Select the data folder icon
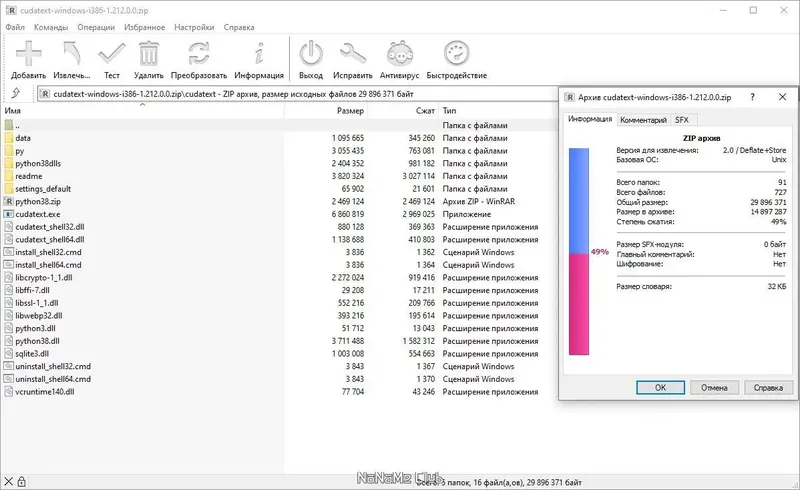The width and height of the screenshot is (800, 490). tap(9, 138)
